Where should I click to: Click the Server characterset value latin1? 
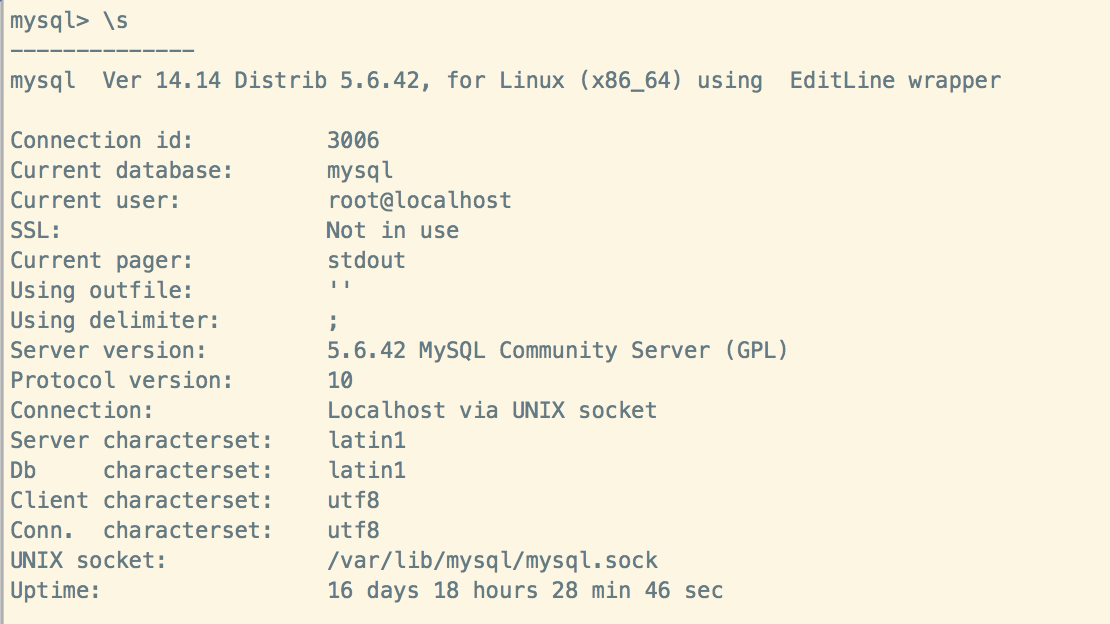click(366, 440)
